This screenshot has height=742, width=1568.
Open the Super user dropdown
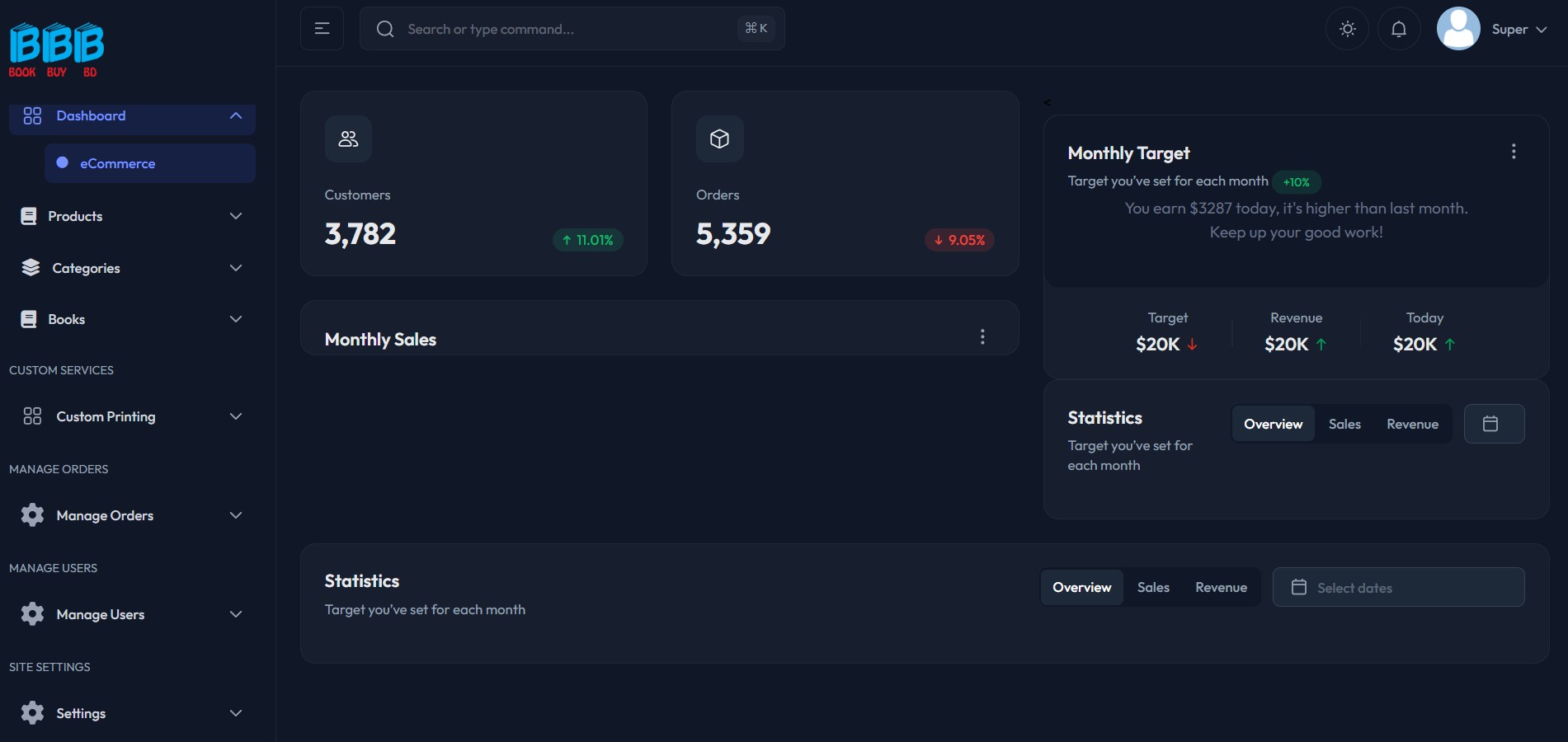point(1519,30)
